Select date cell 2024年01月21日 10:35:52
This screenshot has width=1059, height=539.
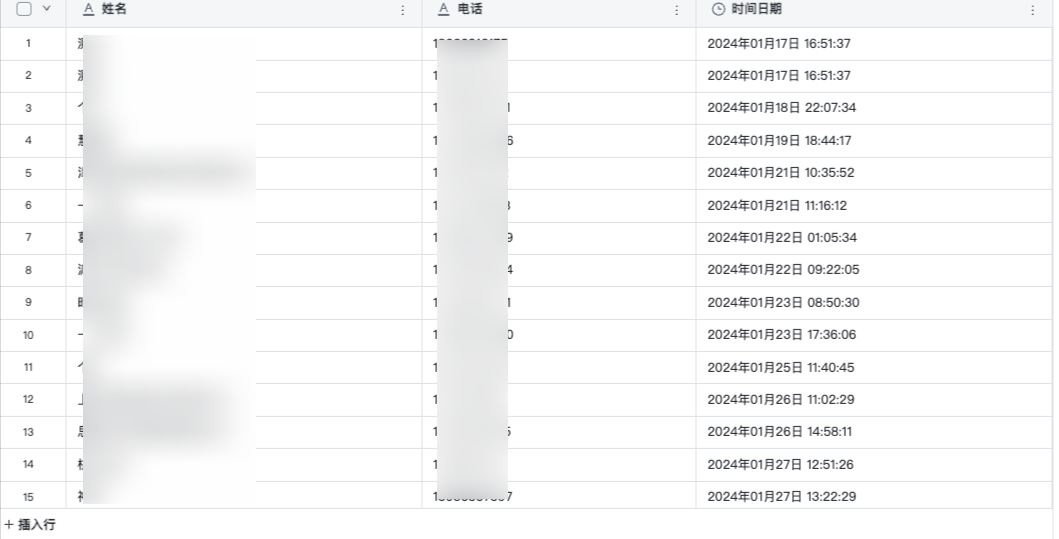point(874,173)
